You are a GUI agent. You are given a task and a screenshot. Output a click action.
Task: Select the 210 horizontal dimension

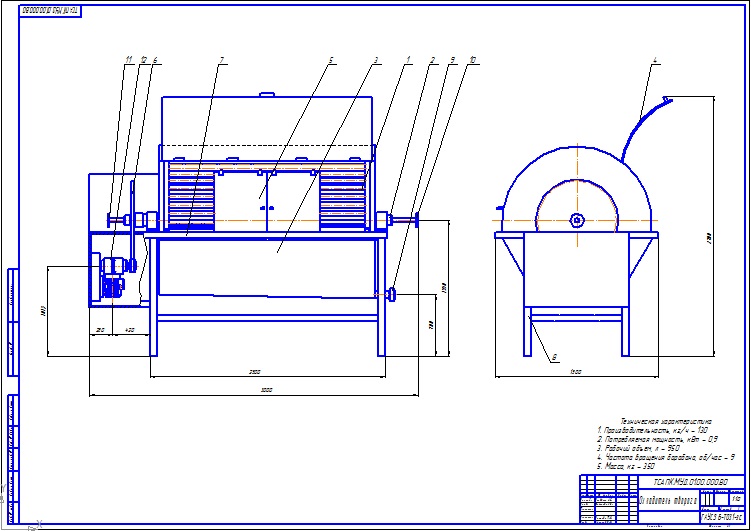(101, 330)
